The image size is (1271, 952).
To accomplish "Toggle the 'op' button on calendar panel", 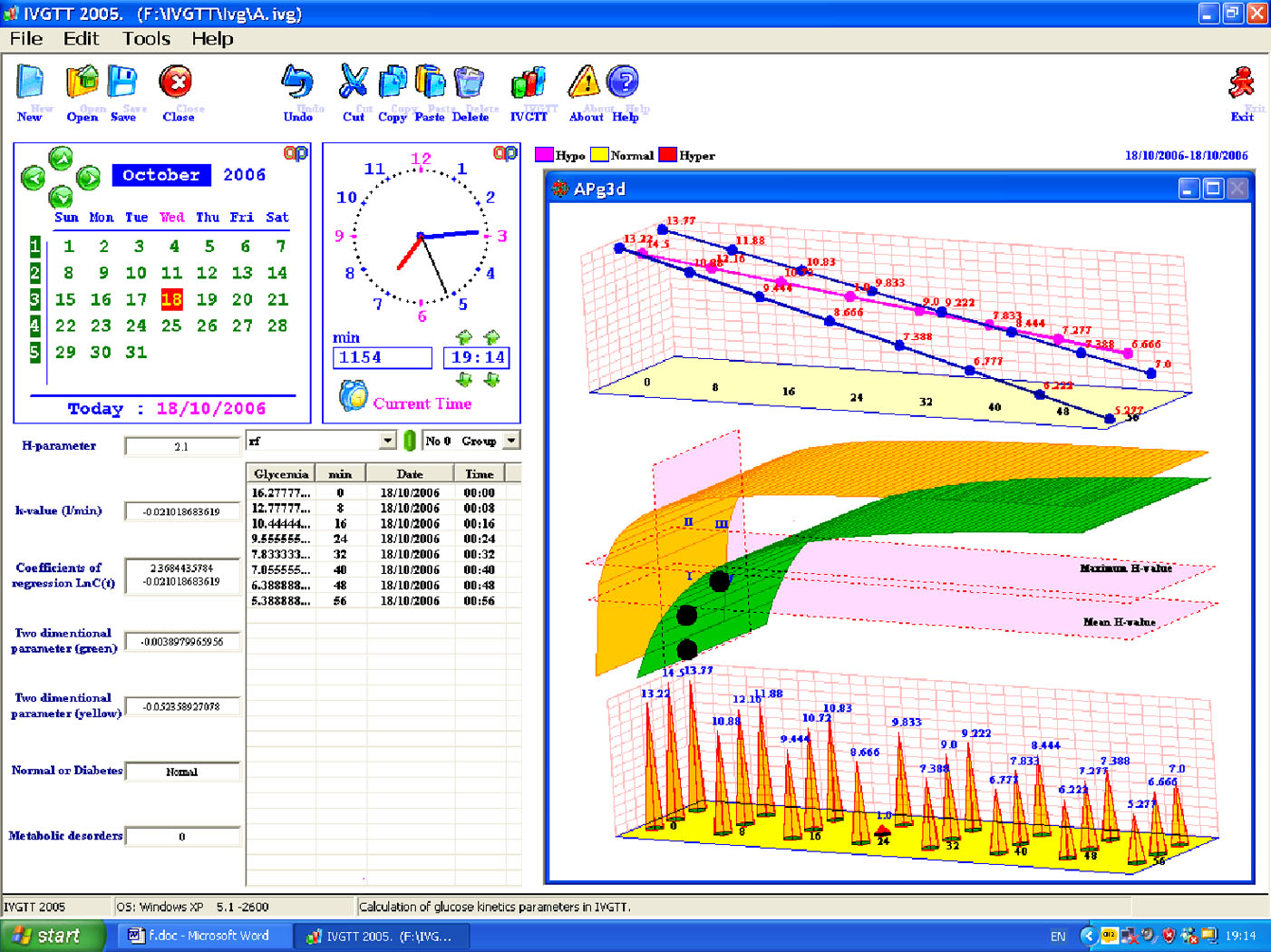I will [x=296, y=154].
